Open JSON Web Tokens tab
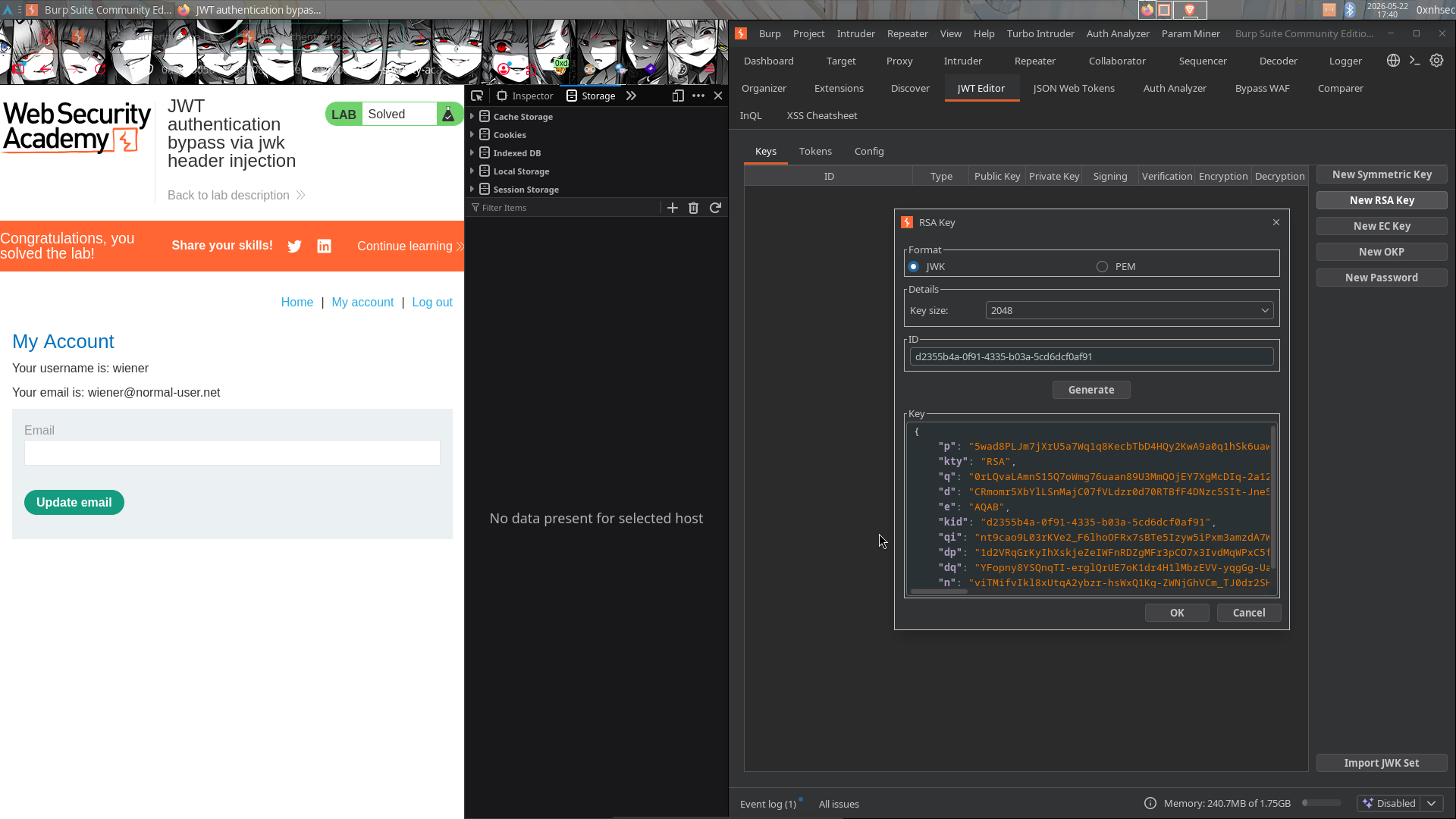 click(x=1074, y=88)
